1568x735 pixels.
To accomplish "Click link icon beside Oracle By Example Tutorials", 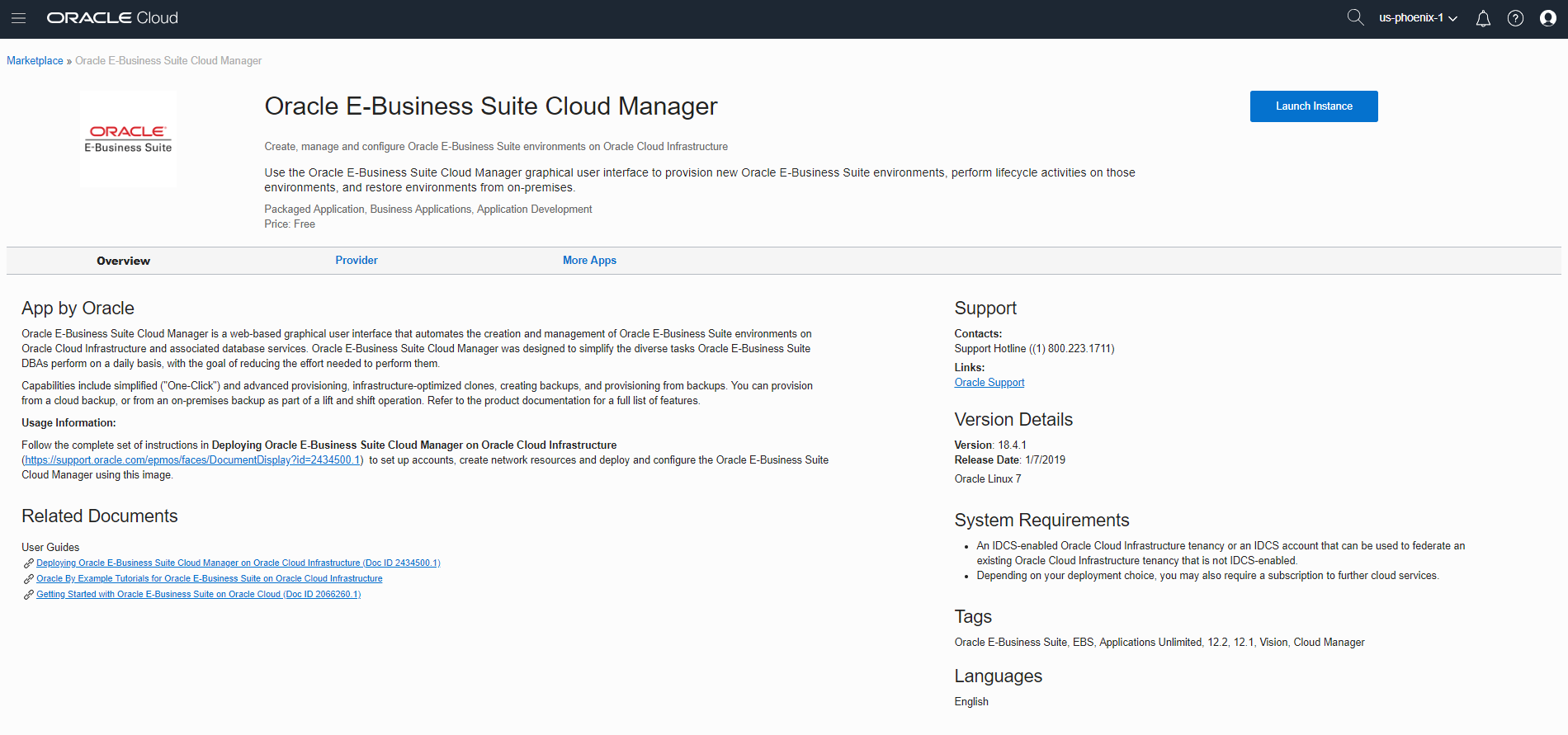I will tap(29, 579).
